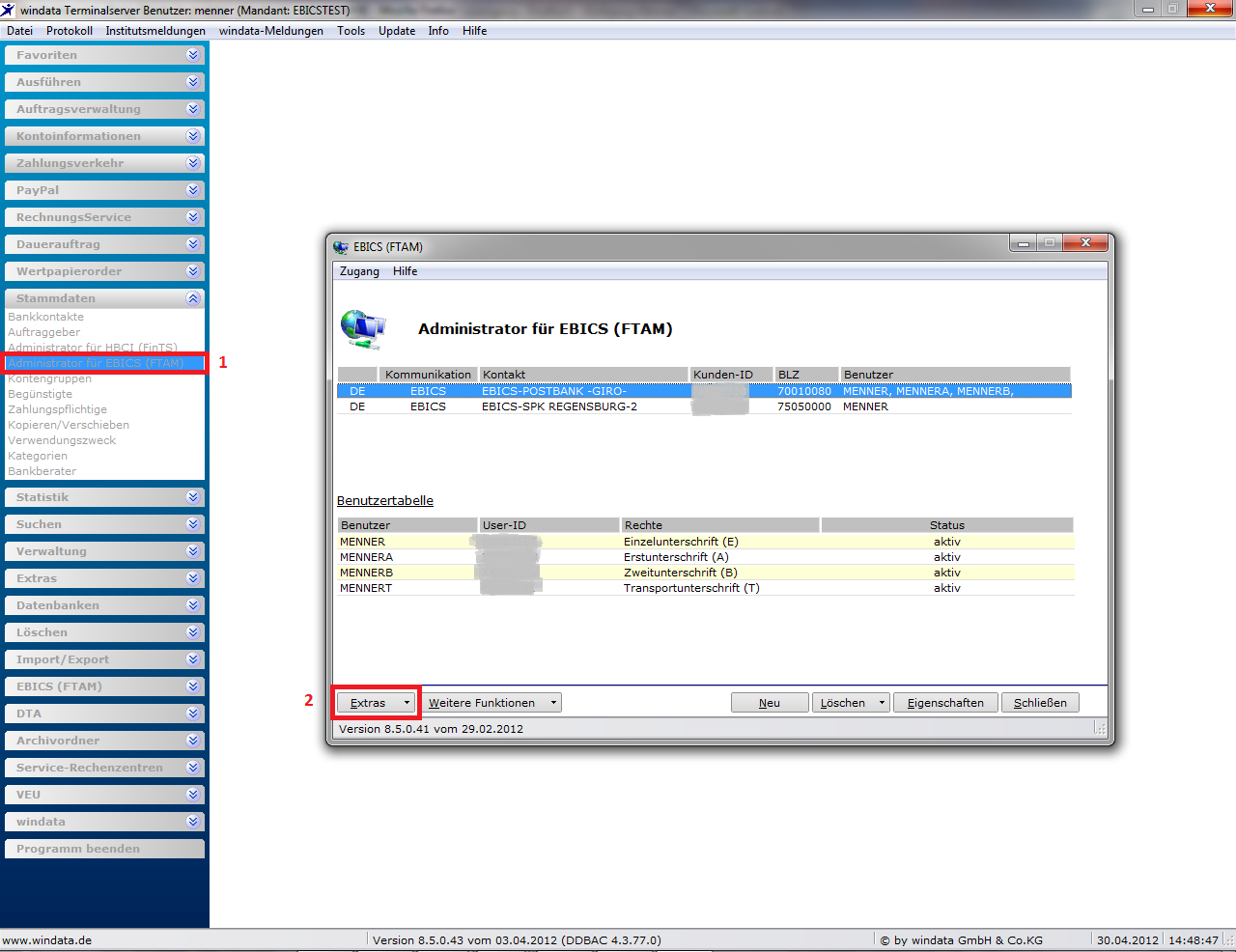1236x952 pixels.
Task: Open the Extras dropdown button in the EBICS dialog
Action: point(377,703)
